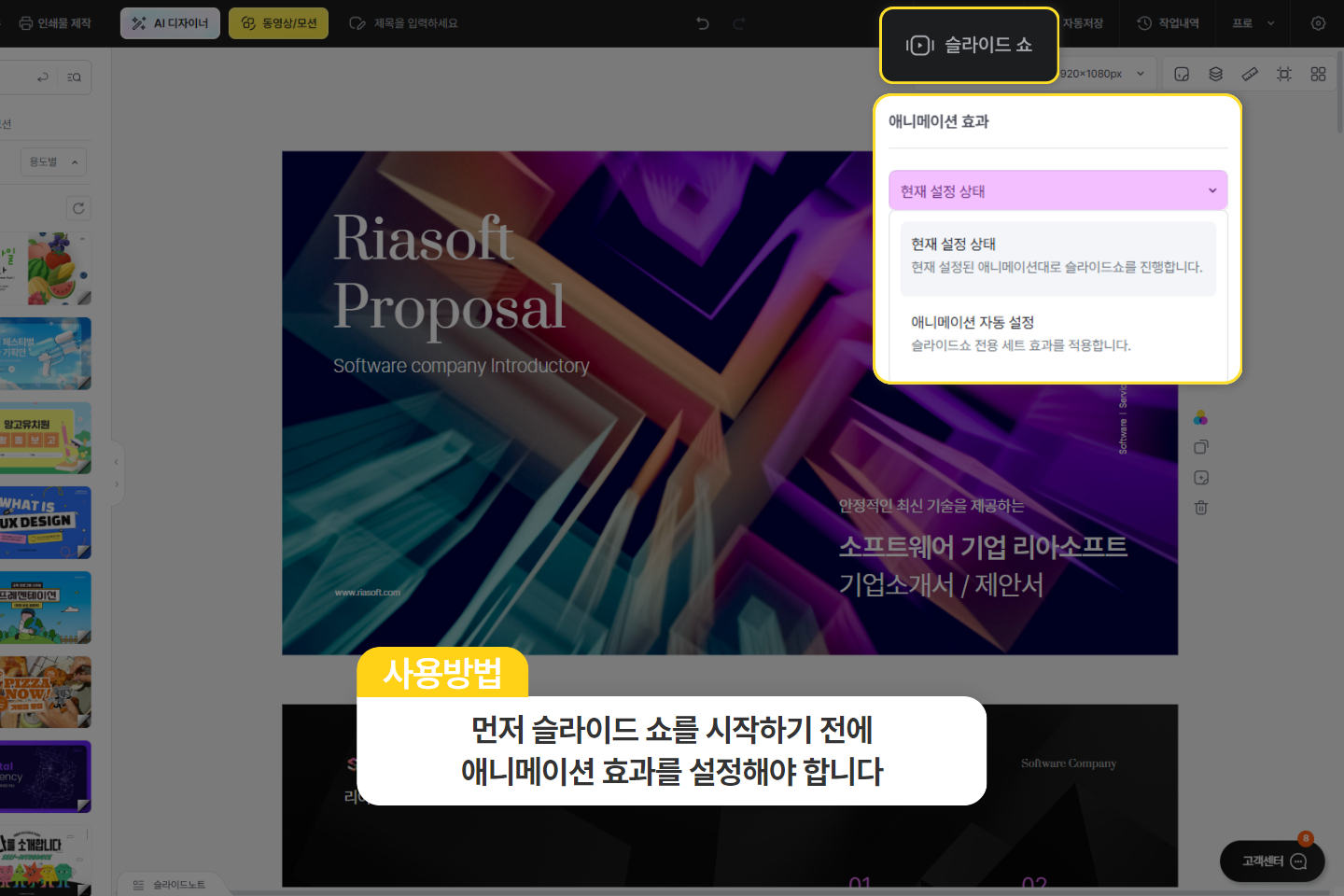Select the WHAT IS UX DESIGN template
This screenshot has width=1344, height=896.
[46, 523]
